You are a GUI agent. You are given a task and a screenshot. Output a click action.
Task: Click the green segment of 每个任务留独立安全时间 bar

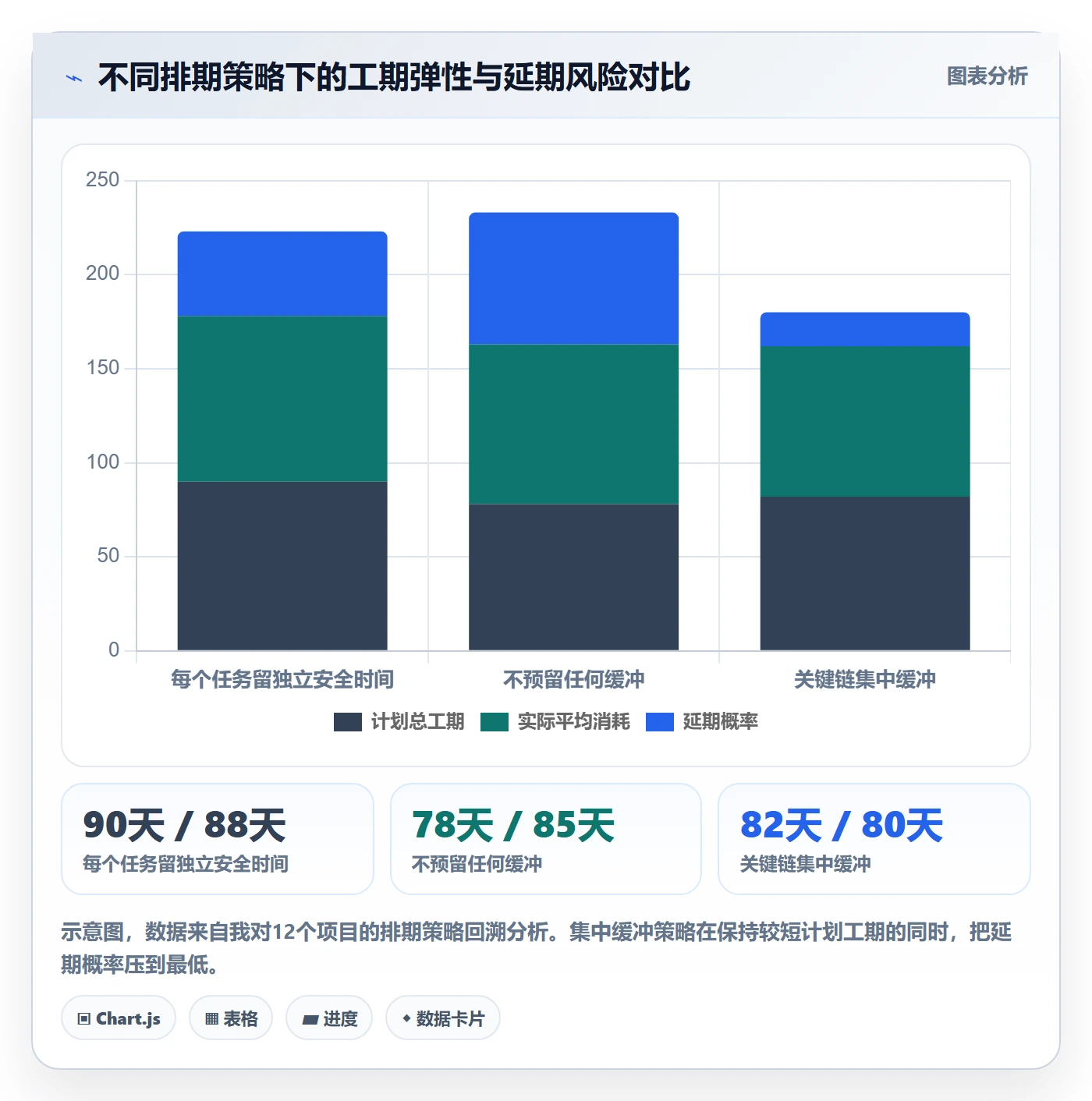282,398
